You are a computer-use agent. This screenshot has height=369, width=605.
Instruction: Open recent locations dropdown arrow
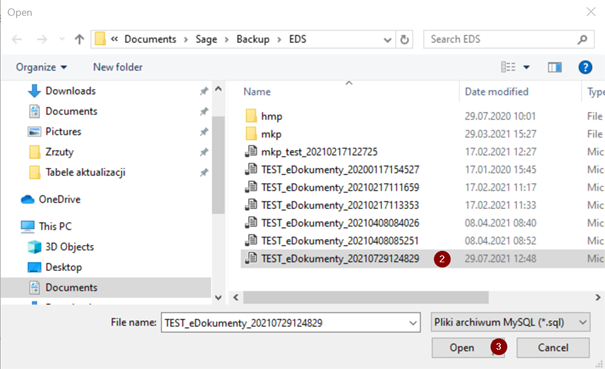coord(62,39)
